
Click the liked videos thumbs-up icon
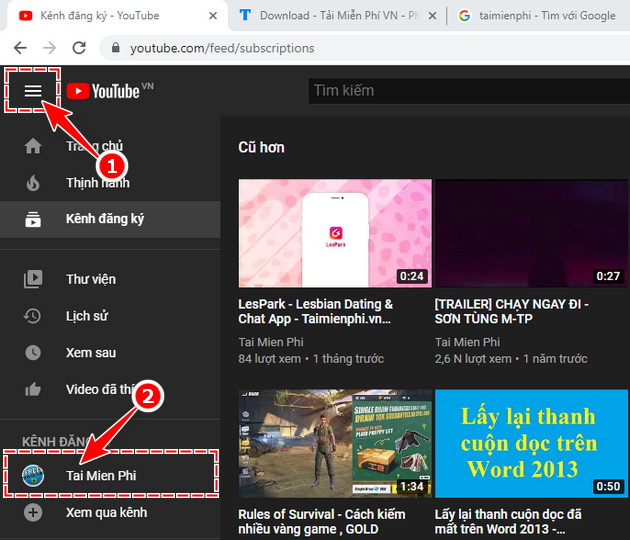(x=33, y=389)
